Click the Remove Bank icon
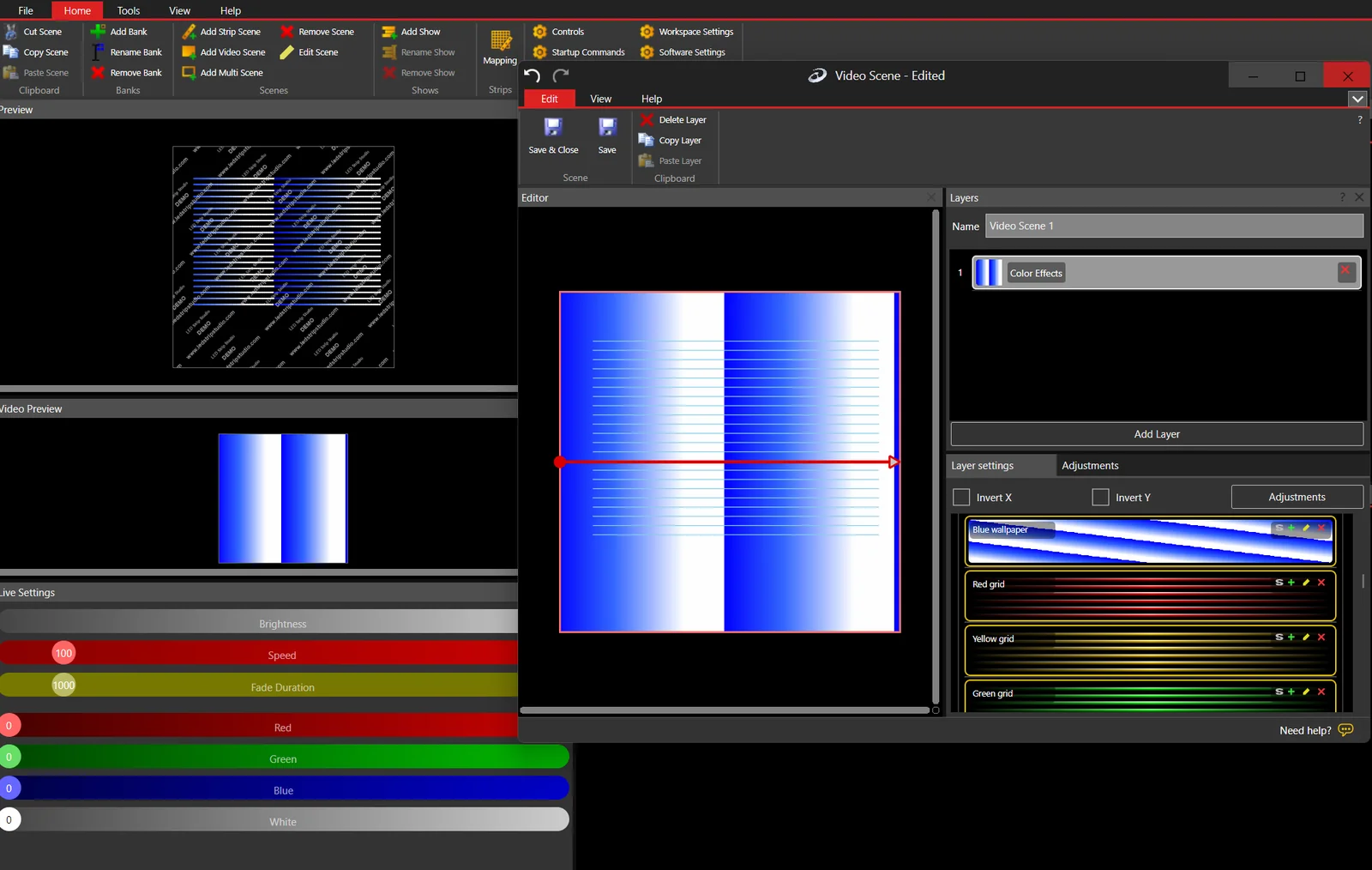The height and width of the screenshot is (870, 1372). coord(98,73)
